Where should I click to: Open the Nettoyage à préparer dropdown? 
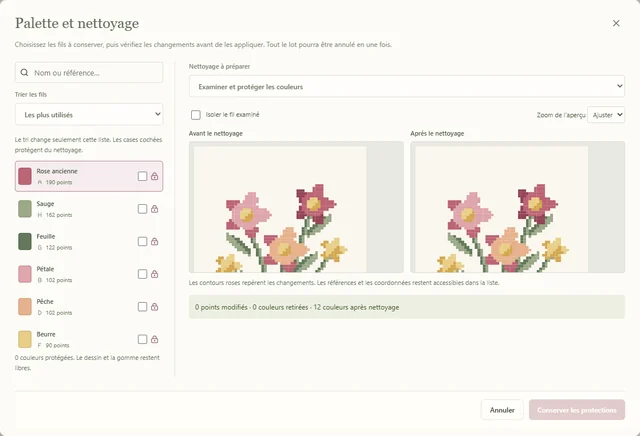pyautogui.click(x=407, y=86)
